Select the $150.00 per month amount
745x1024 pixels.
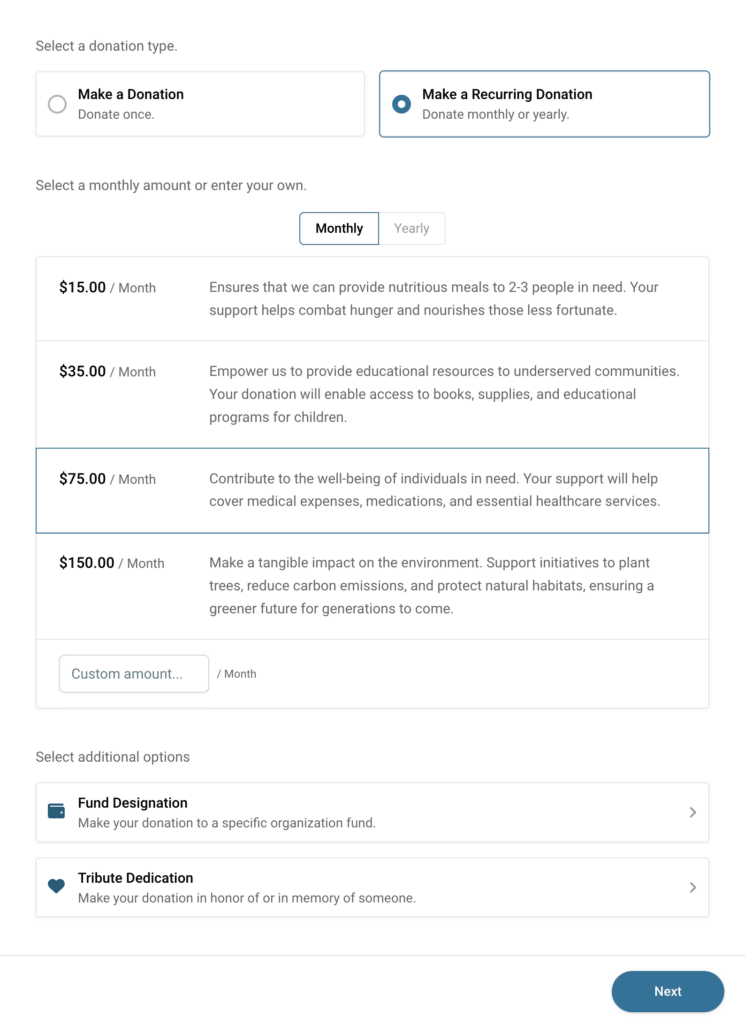[x=372, y=584]
